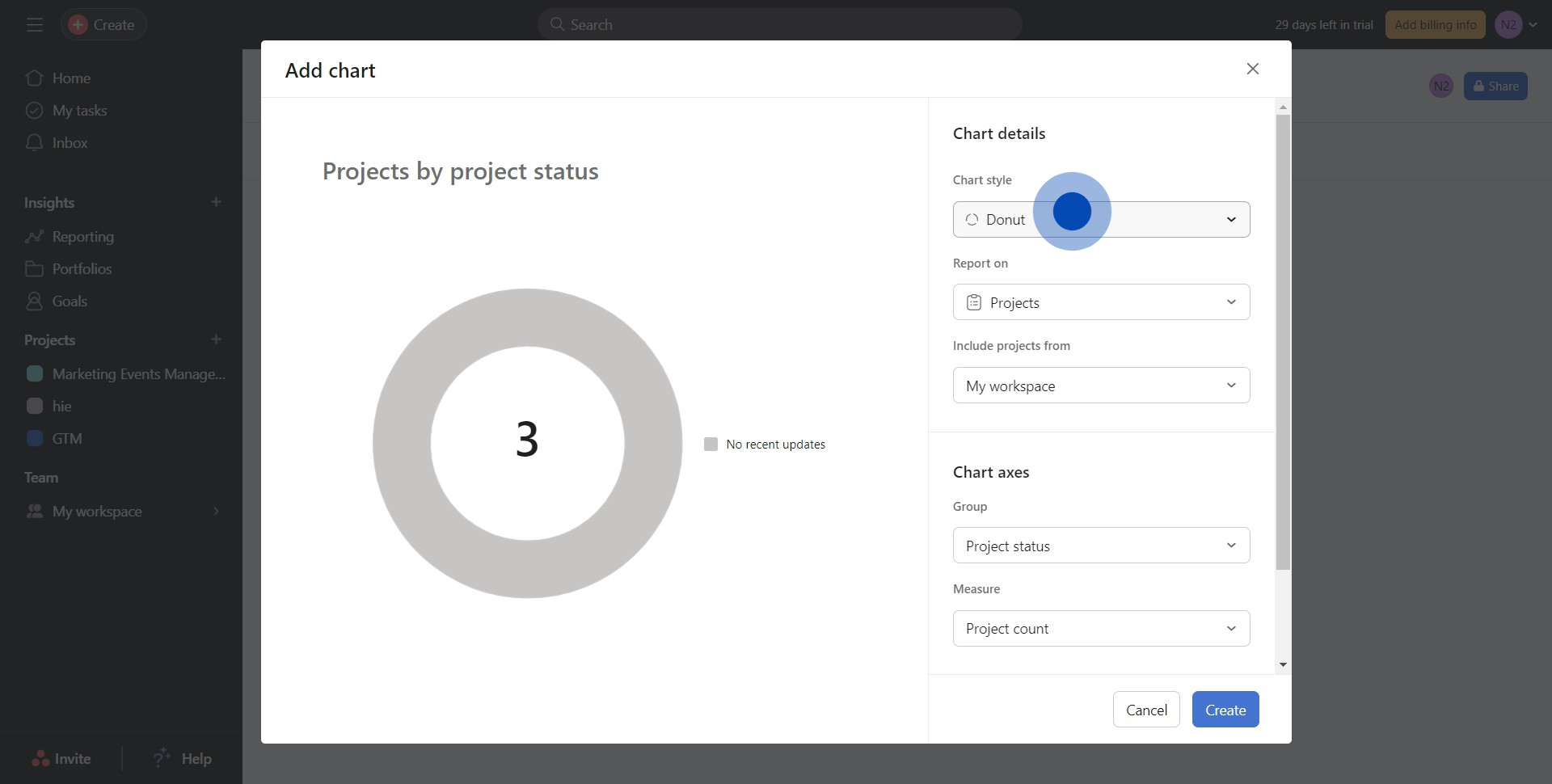
Task: Expand the Group Project status dropdown
Action: coord(1101,546)
